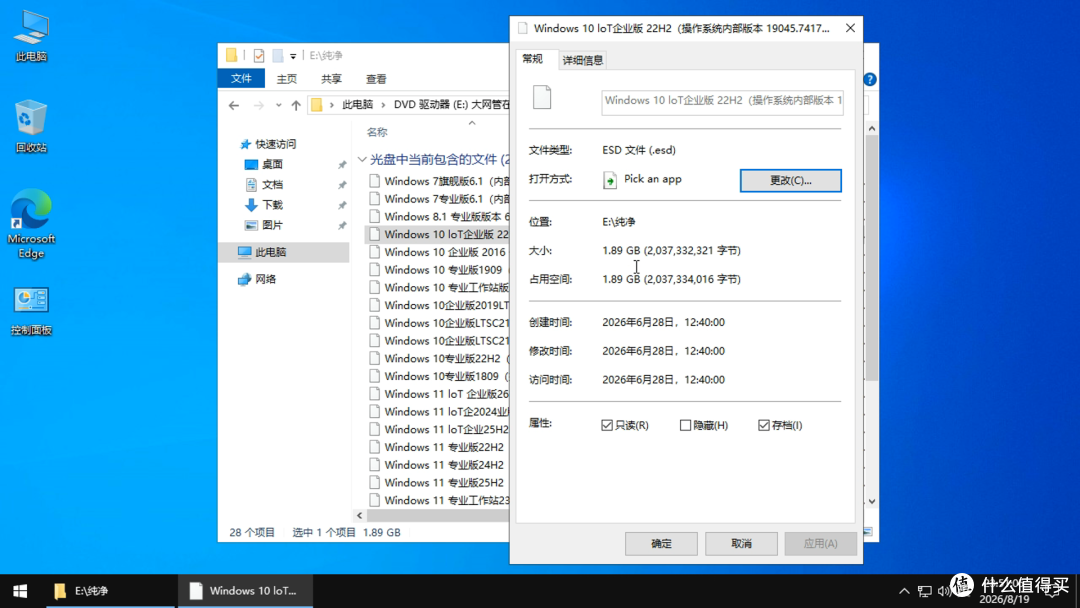
Task: Open the quick access toolbar customize dropdown
Action: pos(293,56)
